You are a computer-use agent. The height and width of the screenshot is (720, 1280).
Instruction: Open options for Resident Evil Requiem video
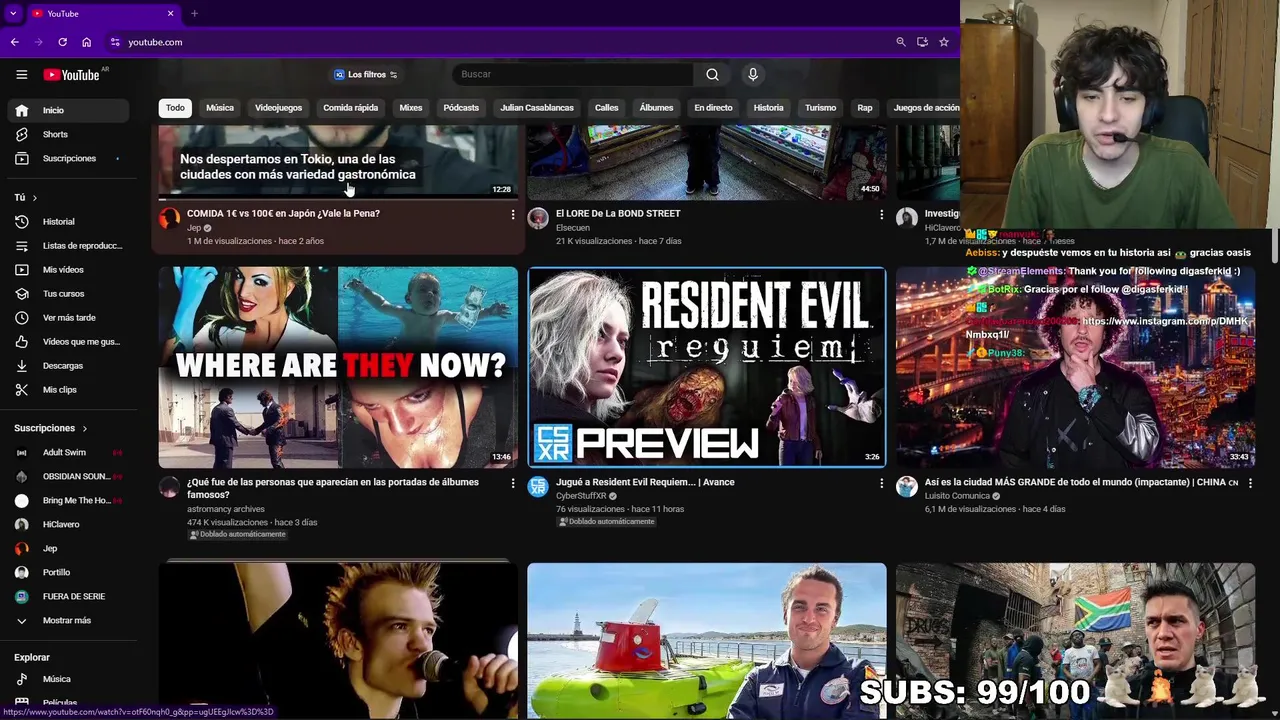tap(881, 484)
